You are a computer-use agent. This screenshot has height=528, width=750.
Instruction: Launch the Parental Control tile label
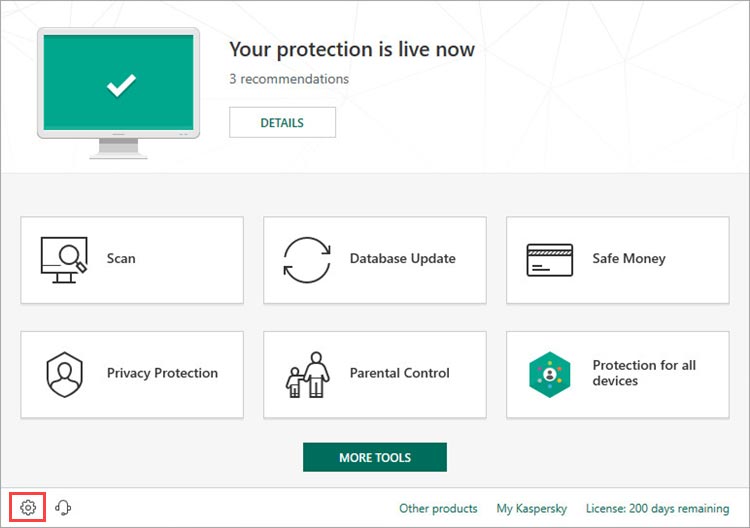pyautogui.click(x=400, y=373)
